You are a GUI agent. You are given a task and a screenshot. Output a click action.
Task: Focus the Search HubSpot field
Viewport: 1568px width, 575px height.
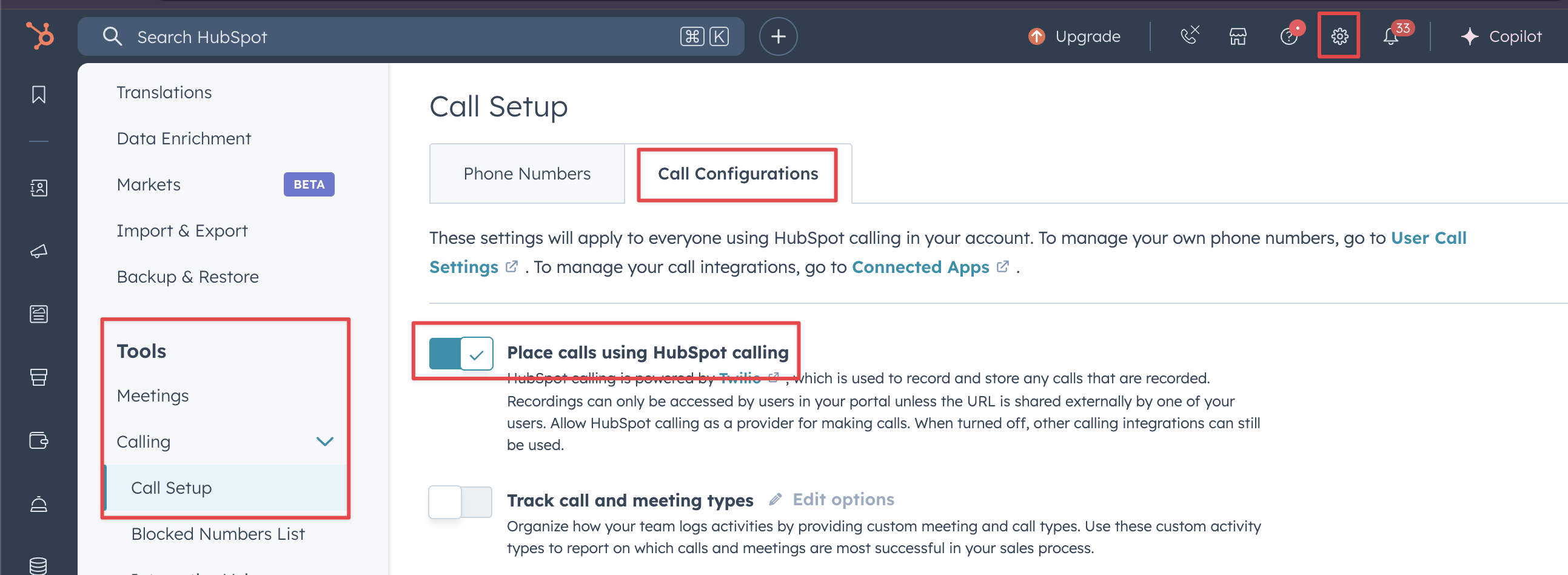(411, 36)
